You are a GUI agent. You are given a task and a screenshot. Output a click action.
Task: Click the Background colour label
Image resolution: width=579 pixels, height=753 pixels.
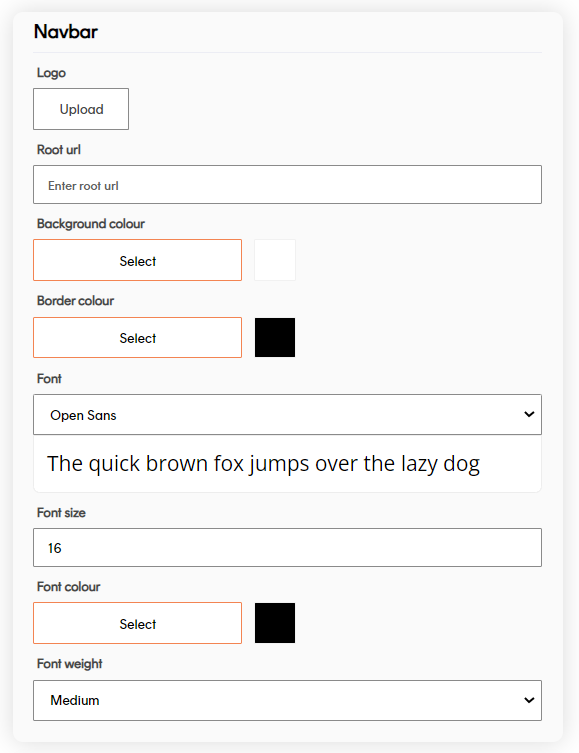91,224
